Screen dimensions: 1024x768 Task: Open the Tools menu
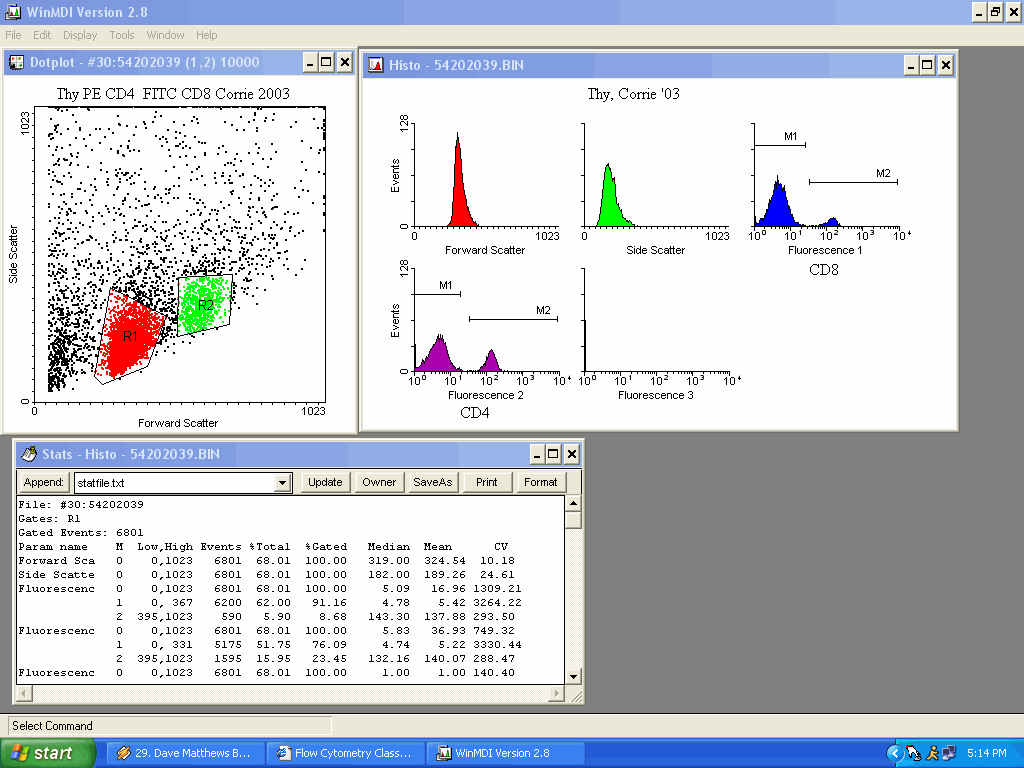click(x=122, y=35)
